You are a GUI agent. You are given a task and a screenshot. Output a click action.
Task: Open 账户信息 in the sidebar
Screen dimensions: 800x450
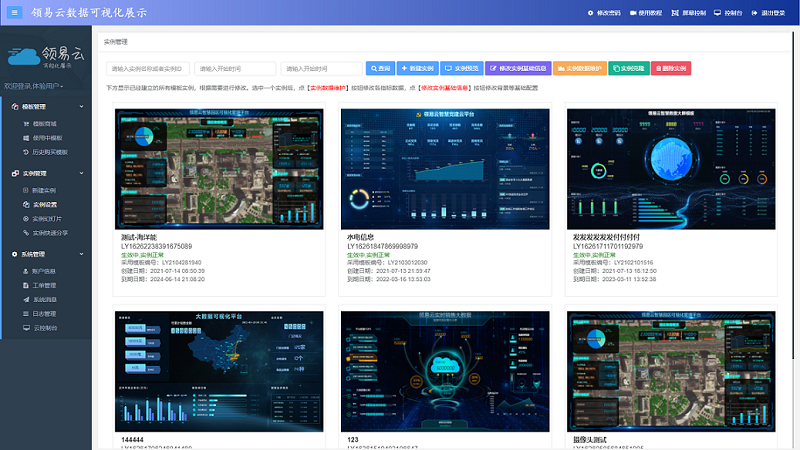pyautogui.click(x=39, y=271)
